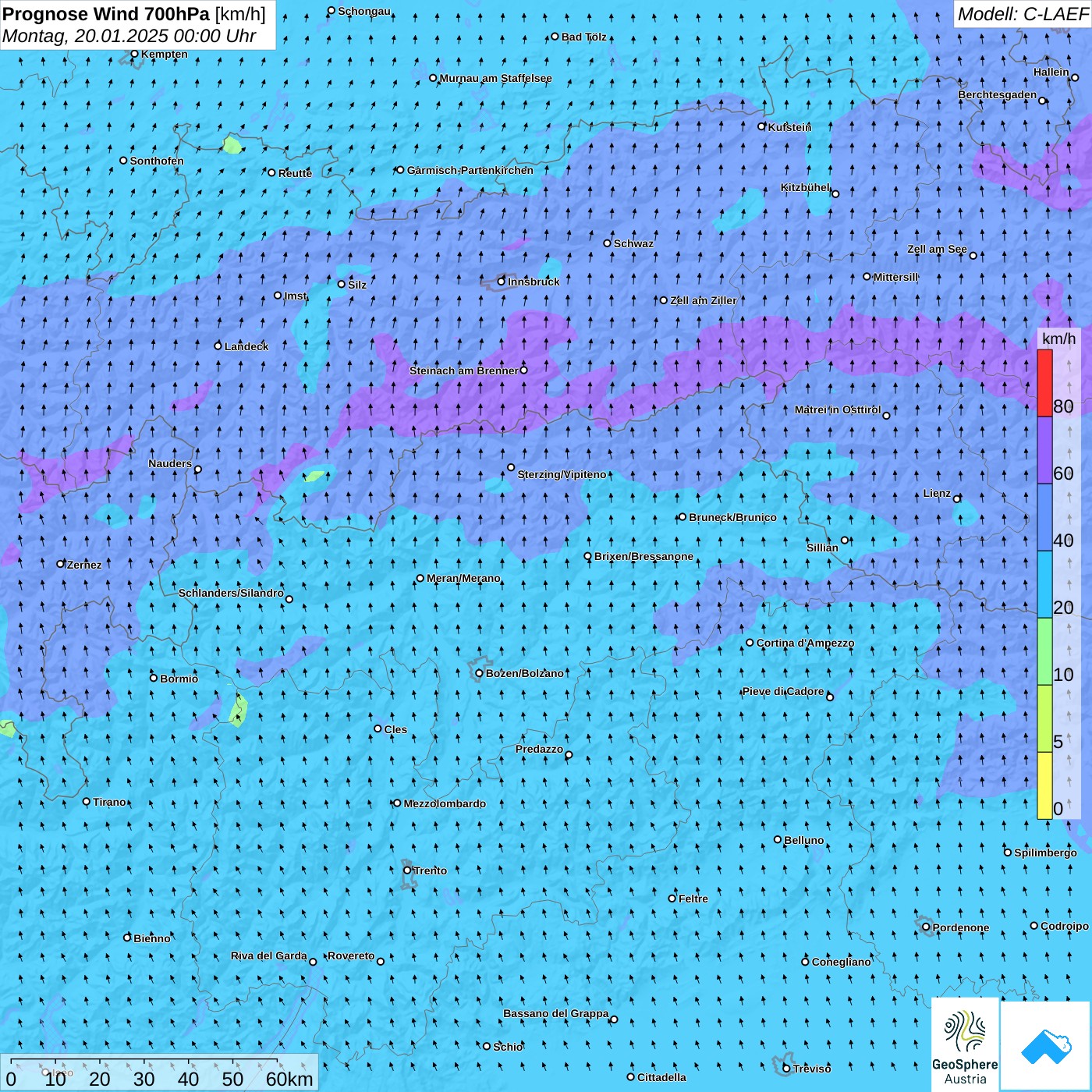The image size is (1092, 1092).
Task: Click the 'Sterzing/Vipiteno' label
Action: pos(562,474)
